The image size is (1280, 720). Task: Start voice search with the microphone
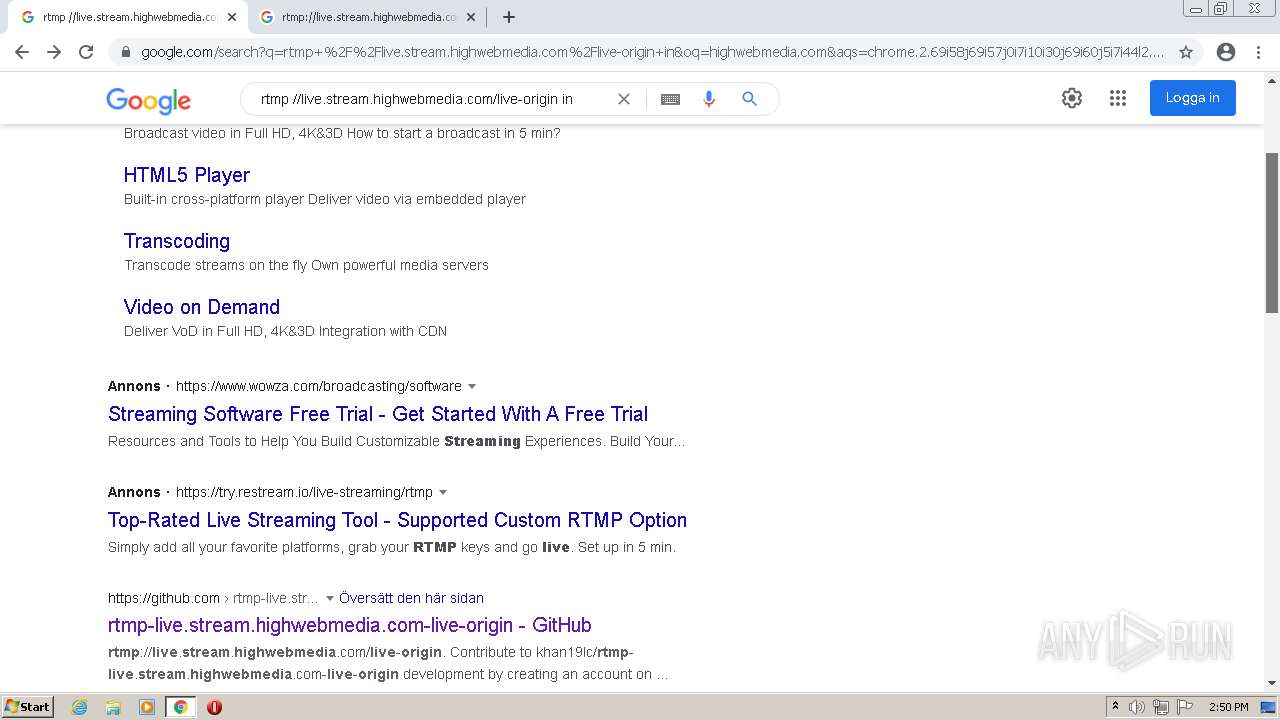pyautogui.click(x=709, y=99)
